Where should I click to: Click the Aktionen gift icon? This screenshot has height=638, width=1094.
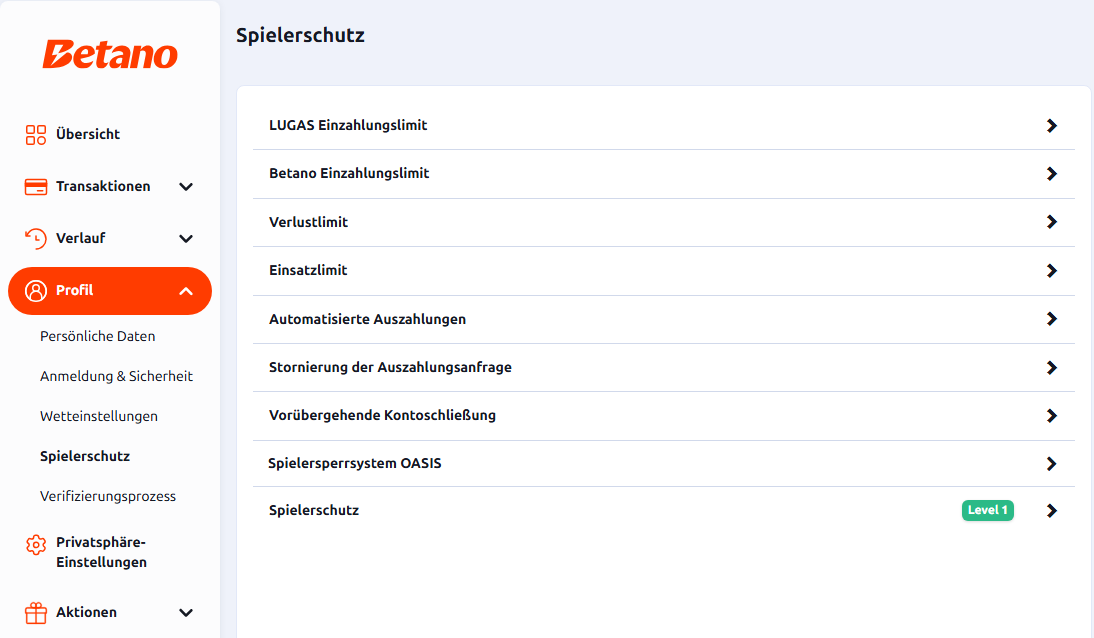coord(36,613)
